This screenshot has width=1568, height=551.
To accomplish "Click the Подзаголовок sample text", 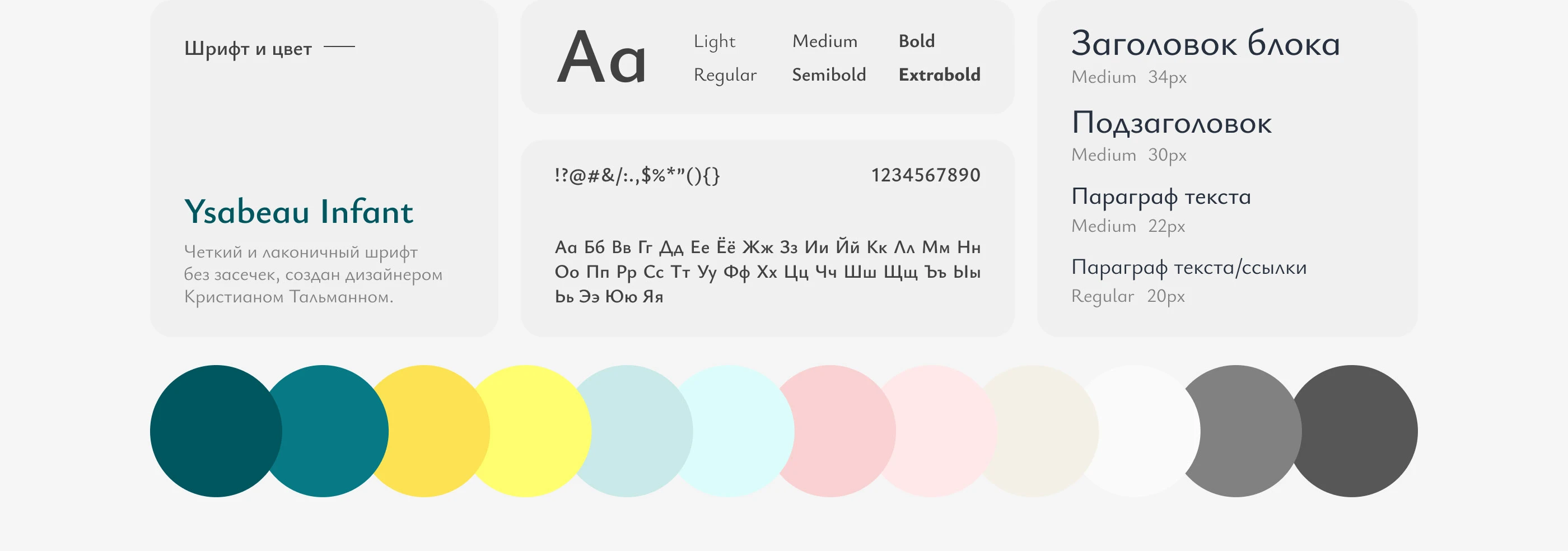I will [1171, 124].
